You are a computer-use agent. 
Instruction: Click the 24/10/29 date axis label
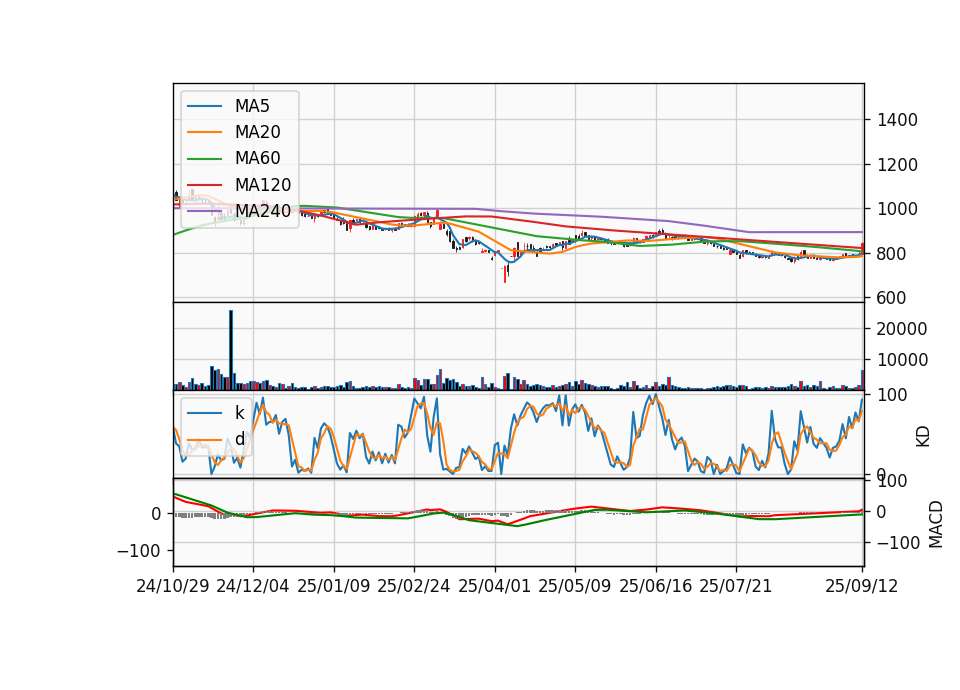(173, 587)
